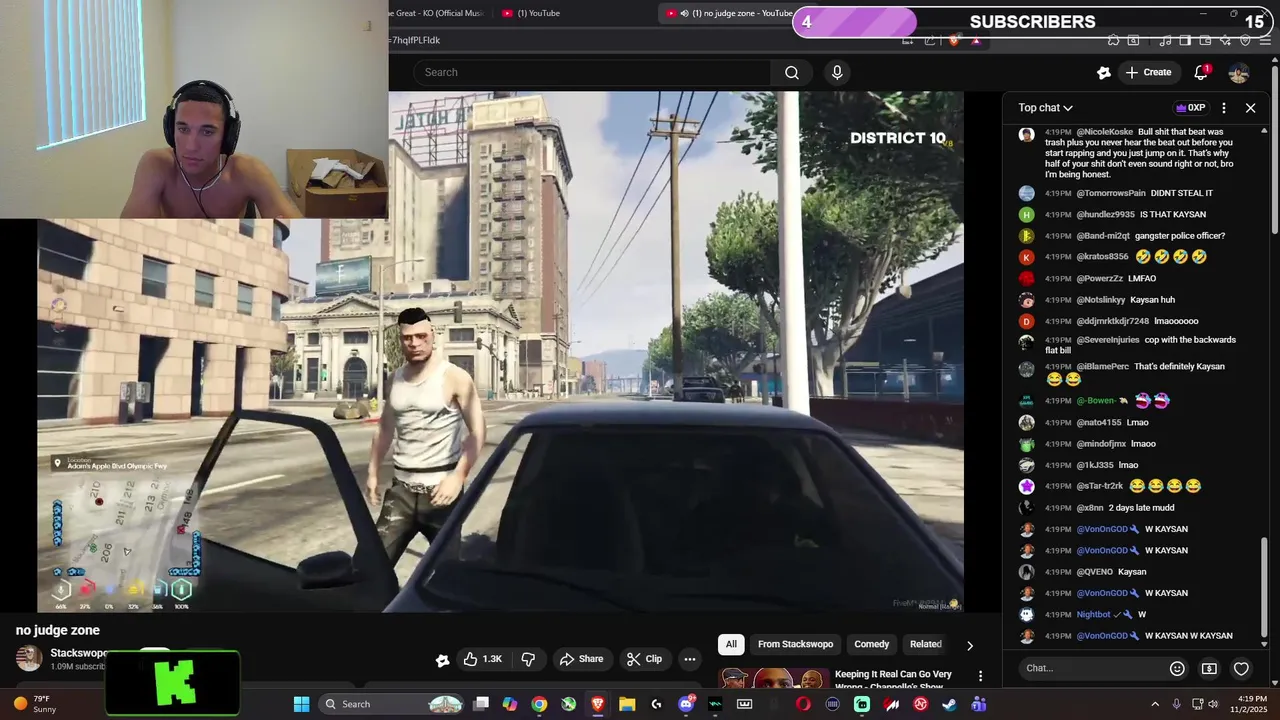Click the YouTube search magnifier button

[x=792, y=72]
